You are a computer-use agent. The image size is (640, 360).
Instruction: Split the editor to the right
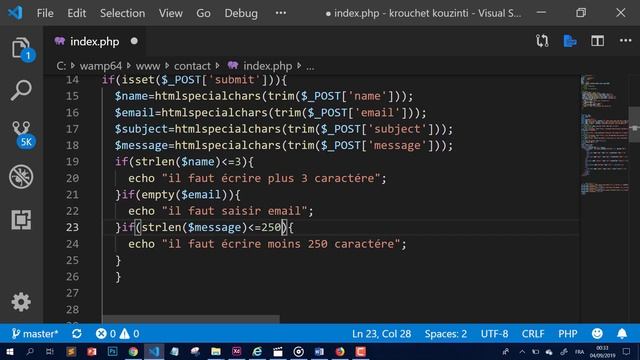[598, 41]
